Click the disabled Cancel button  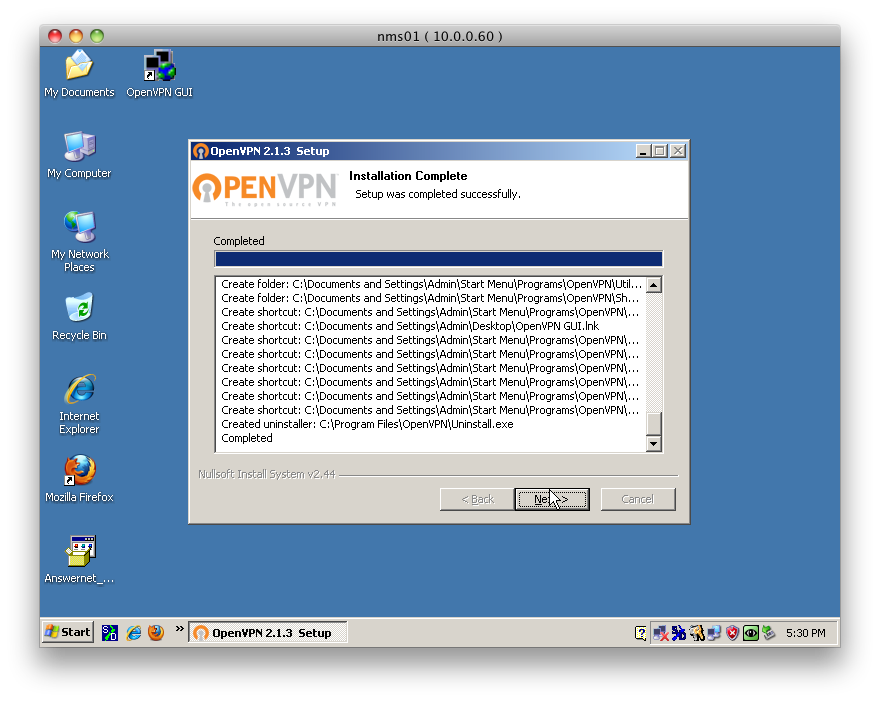[x=638, y=499]
